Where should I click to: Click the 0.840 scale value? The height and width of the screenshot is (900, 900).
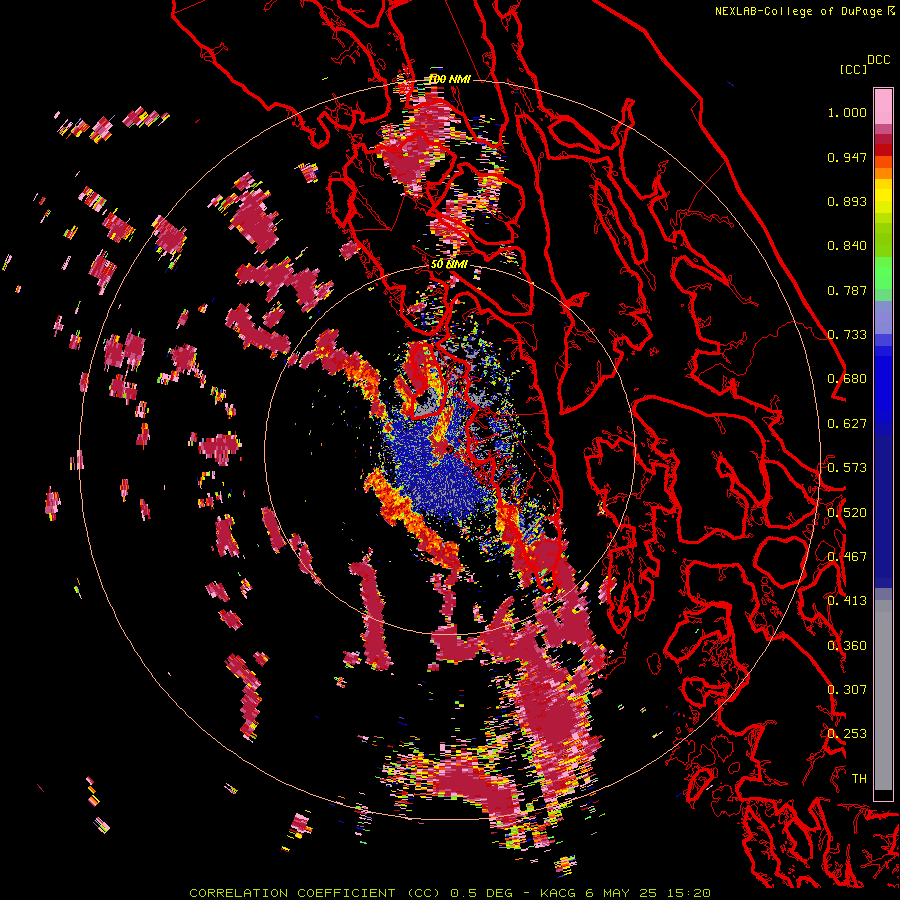(x=847, y=246)
